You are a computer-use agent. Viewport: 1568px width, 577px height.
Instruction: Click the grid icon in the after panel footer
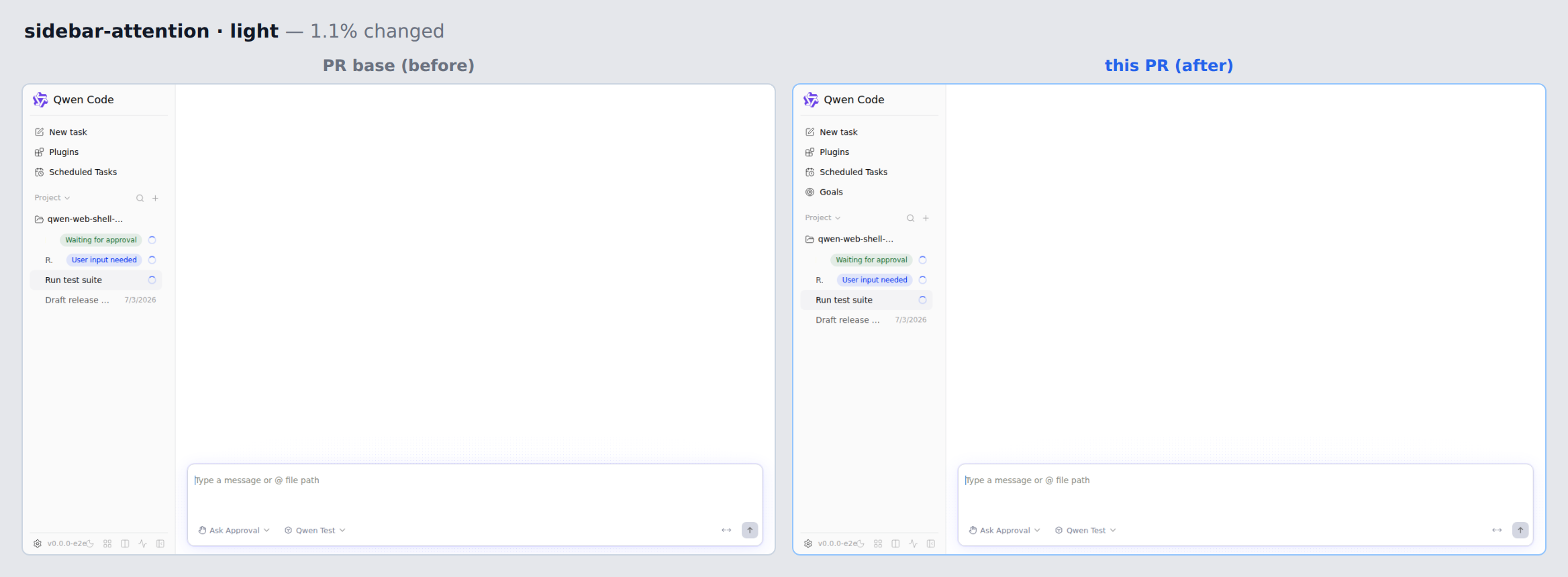click(878, 543)
